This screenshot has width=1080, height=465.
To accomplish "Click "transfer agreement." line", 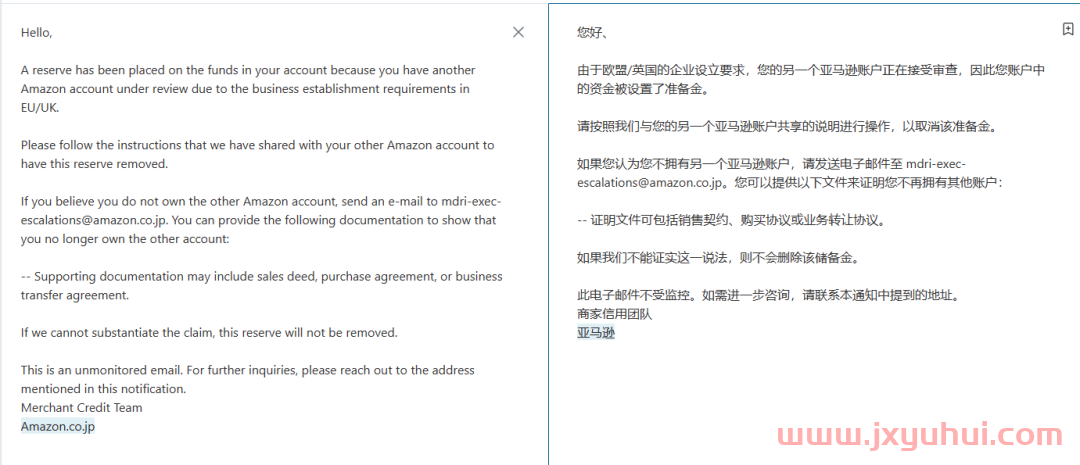I will [x=74, y=295].
